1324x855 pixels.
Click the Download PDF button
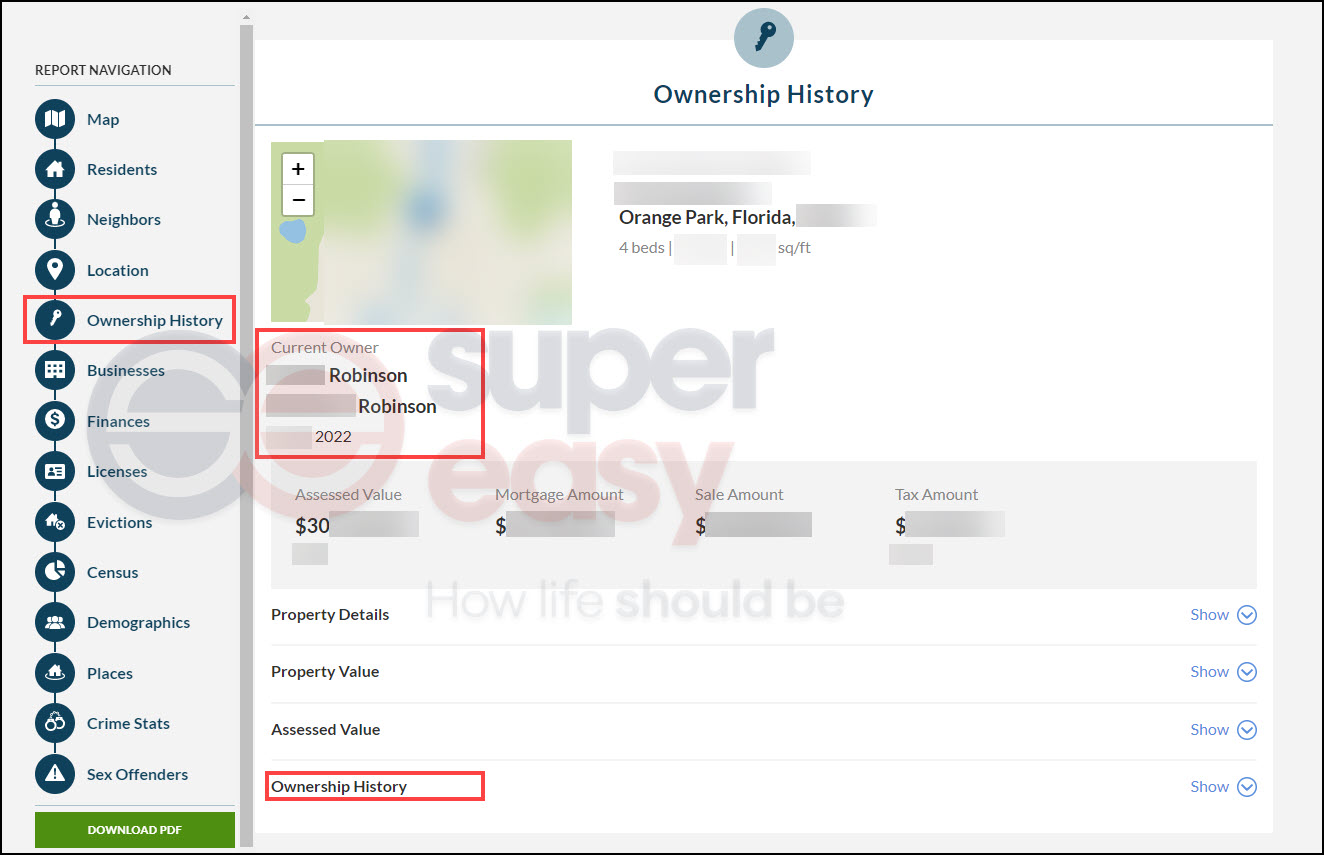(135, 830)
